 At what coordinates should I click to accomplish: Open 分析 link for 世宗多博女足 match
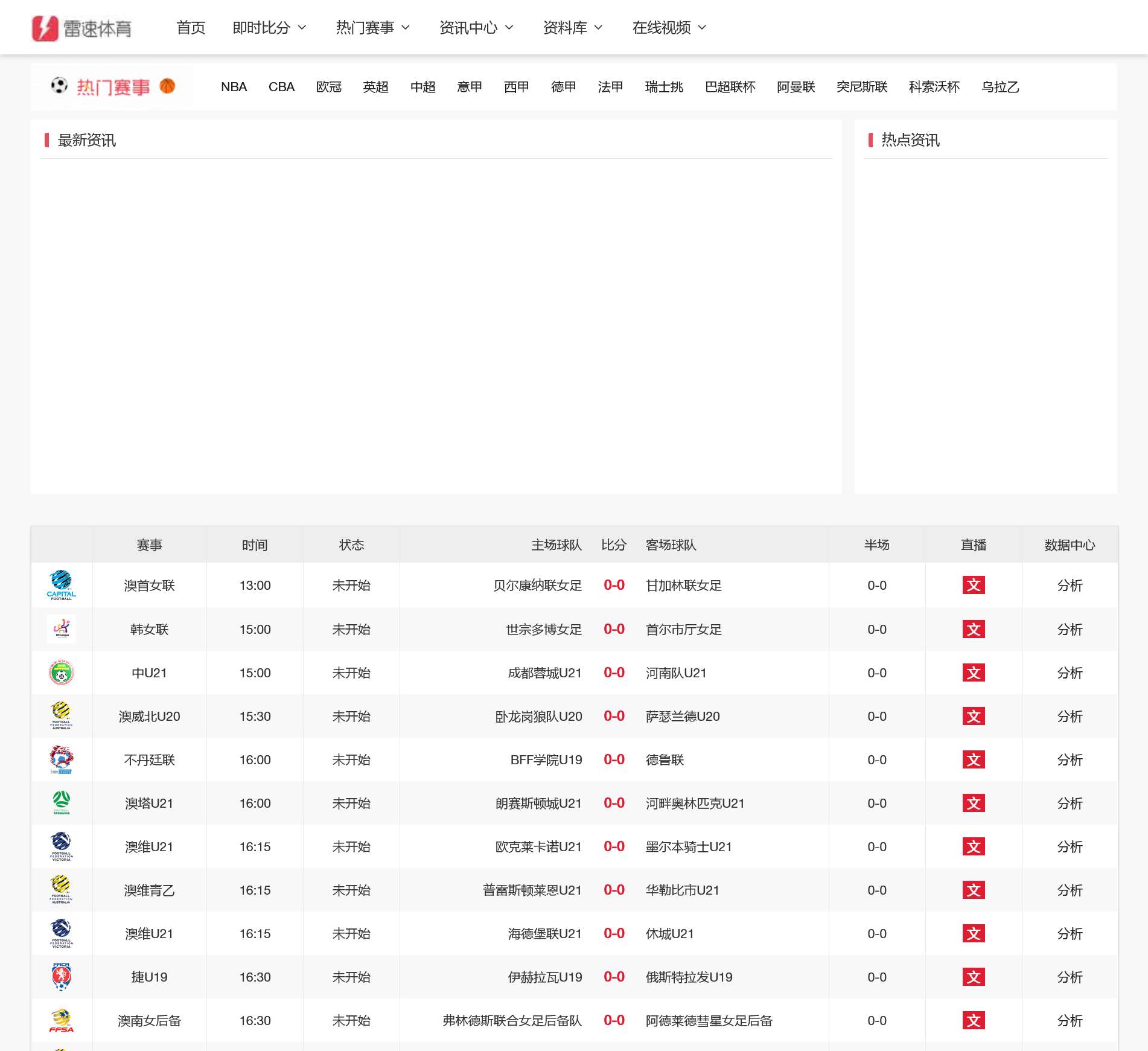(x=1070, y=629)
